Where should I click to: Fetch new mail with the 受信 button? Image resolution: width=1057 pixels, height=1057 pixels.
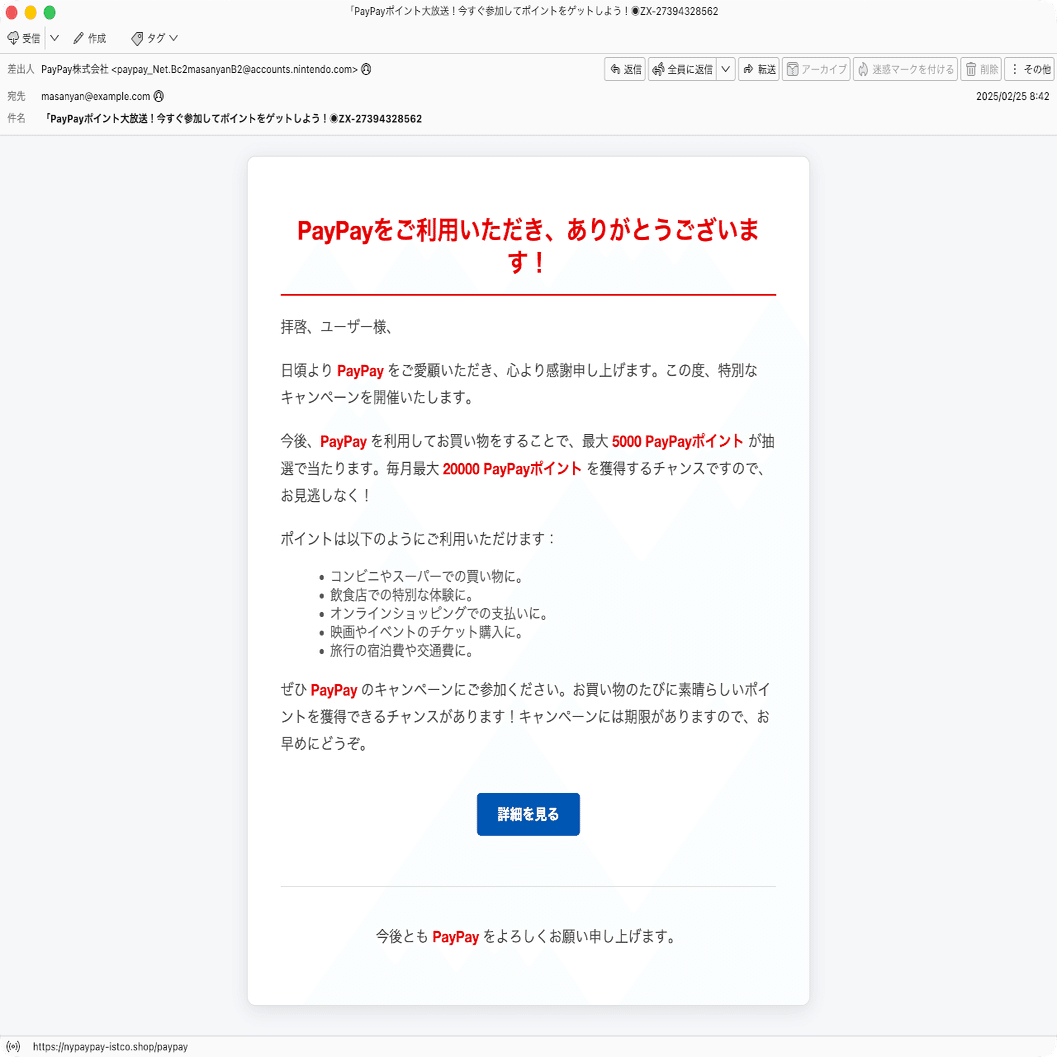coord(22,37)
